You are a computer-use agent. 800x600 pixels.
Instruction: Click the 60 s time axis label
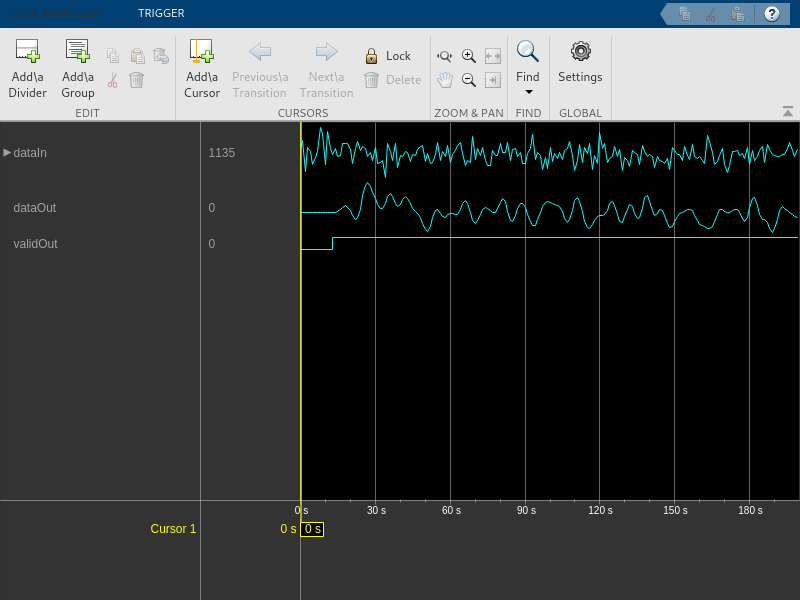[x=451, y=510]
